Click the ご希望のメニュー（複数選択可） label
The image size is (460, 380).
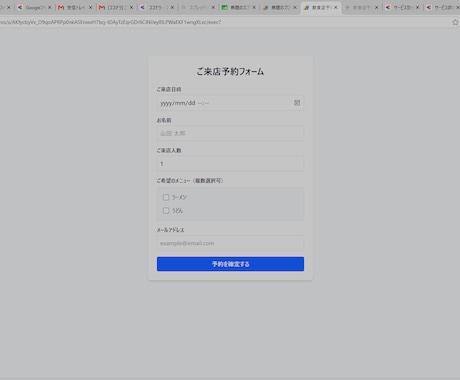190,181
